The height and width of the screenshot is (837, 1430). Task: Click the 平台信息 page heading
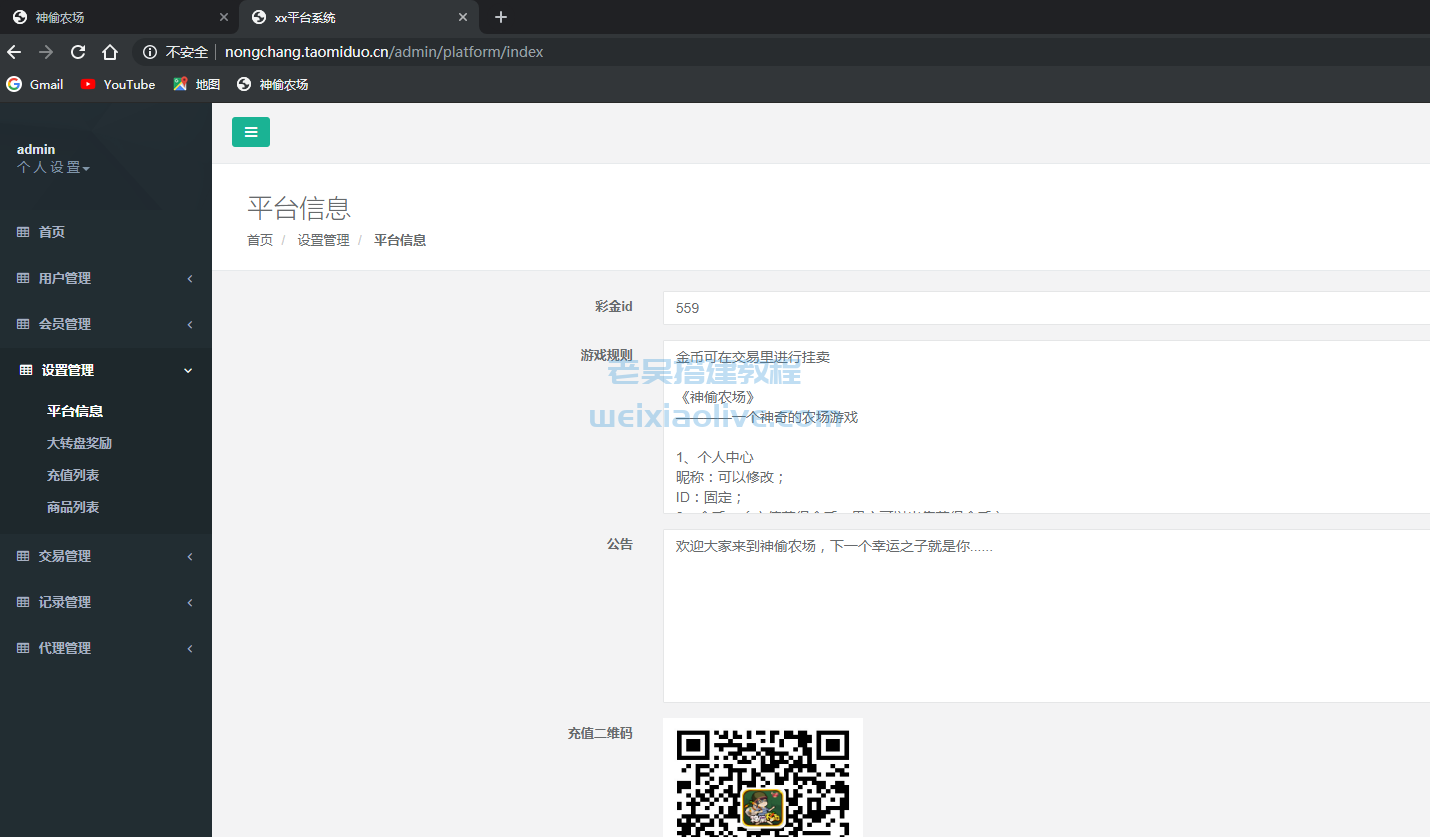[299, 208]
